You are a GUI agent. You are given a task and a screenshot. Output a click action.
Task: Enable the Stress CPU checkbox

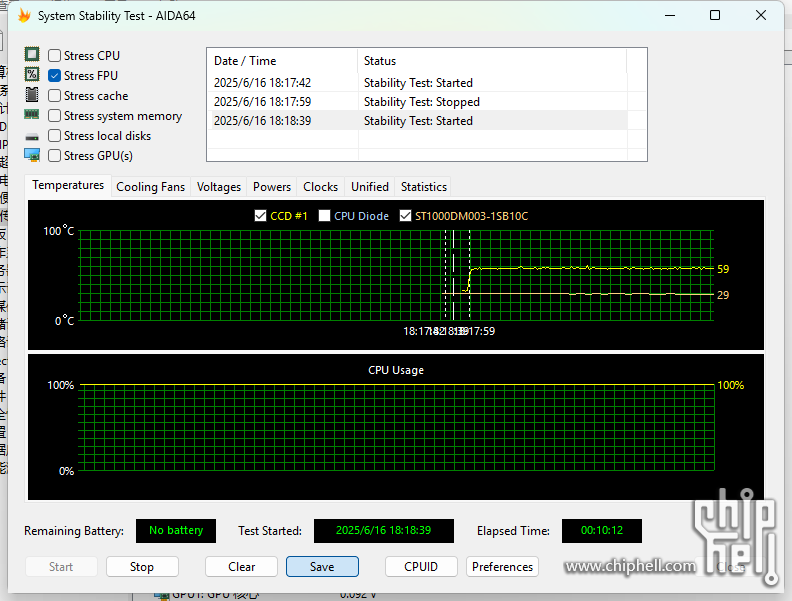coord(55,56)
